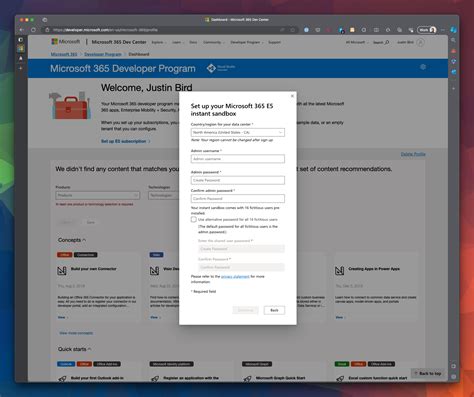Add a sidebar app with plus icon
This screenshot has height=397, width=474.
pos(453,89)
